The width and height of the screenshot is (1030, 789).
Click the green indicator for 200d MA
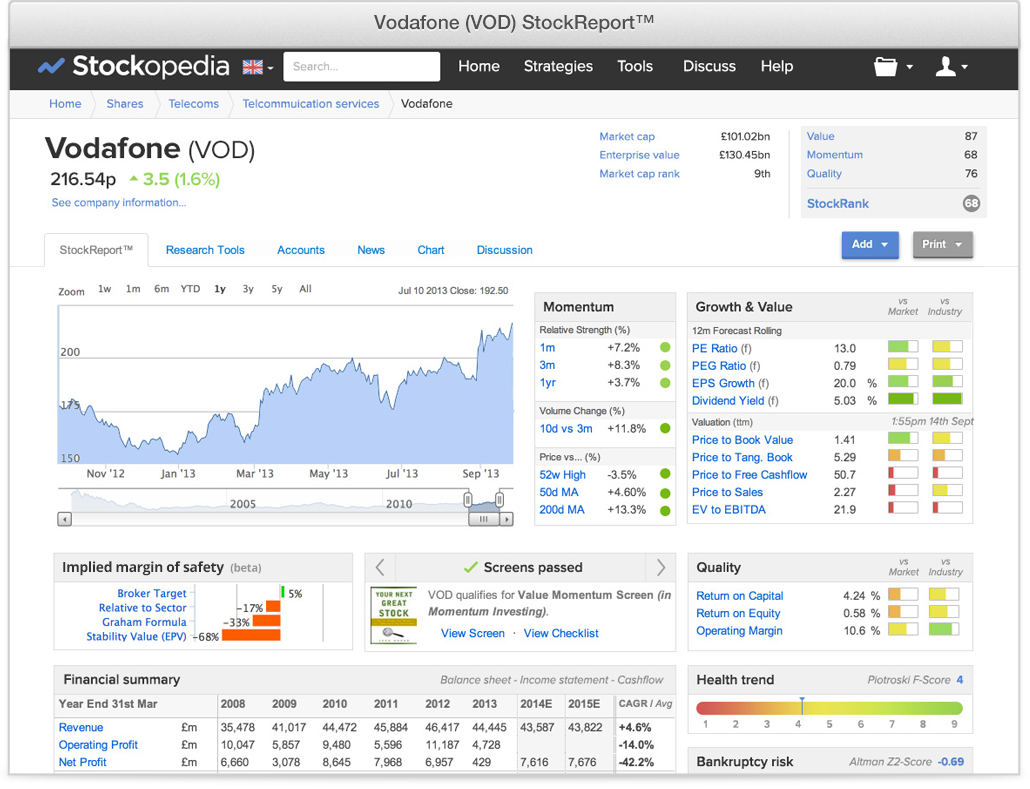click(x=665, y=510)
